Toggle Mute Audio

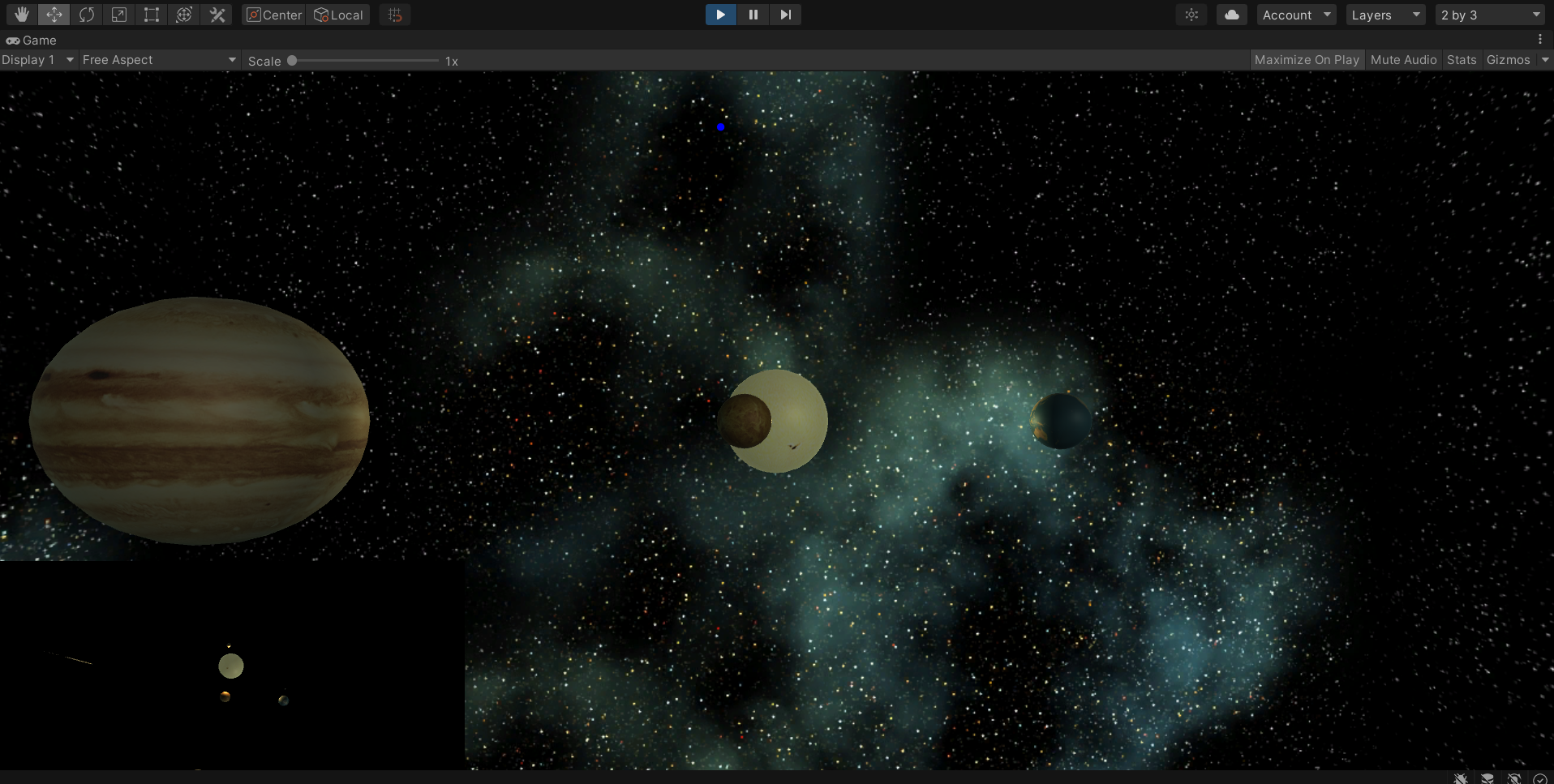[1403, 60]
